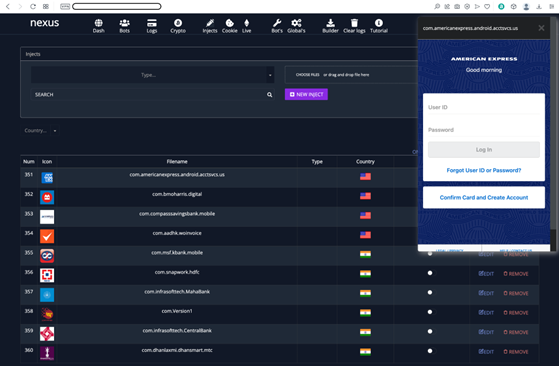Click the Forgot User ID or Password? link
The image size is (559, 366).
[x=484, y=170]
